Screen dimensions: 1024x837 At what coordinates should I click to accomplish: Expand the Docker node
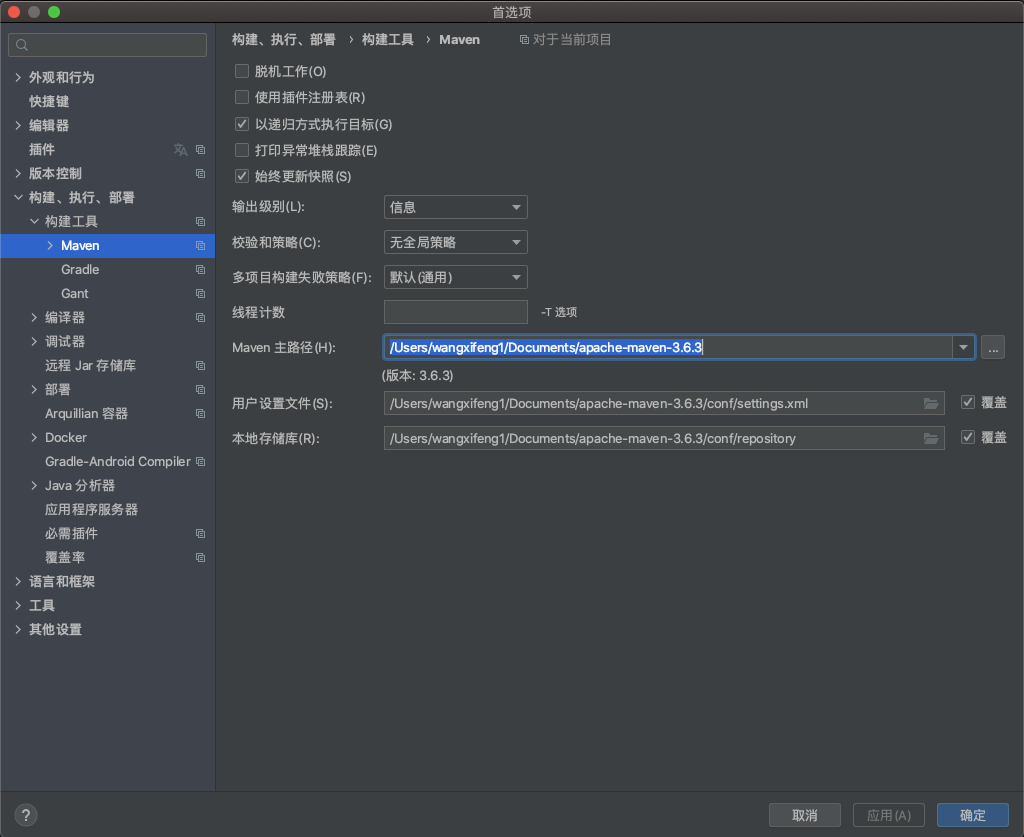[34, 437]
